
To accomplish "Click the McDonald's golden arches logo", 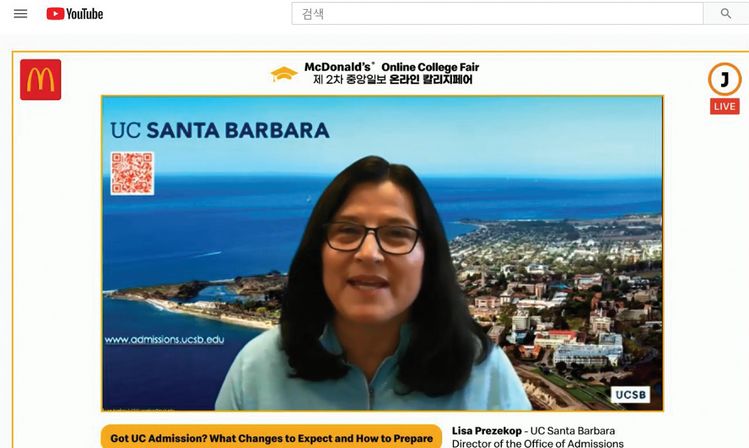I will [40, 80].
